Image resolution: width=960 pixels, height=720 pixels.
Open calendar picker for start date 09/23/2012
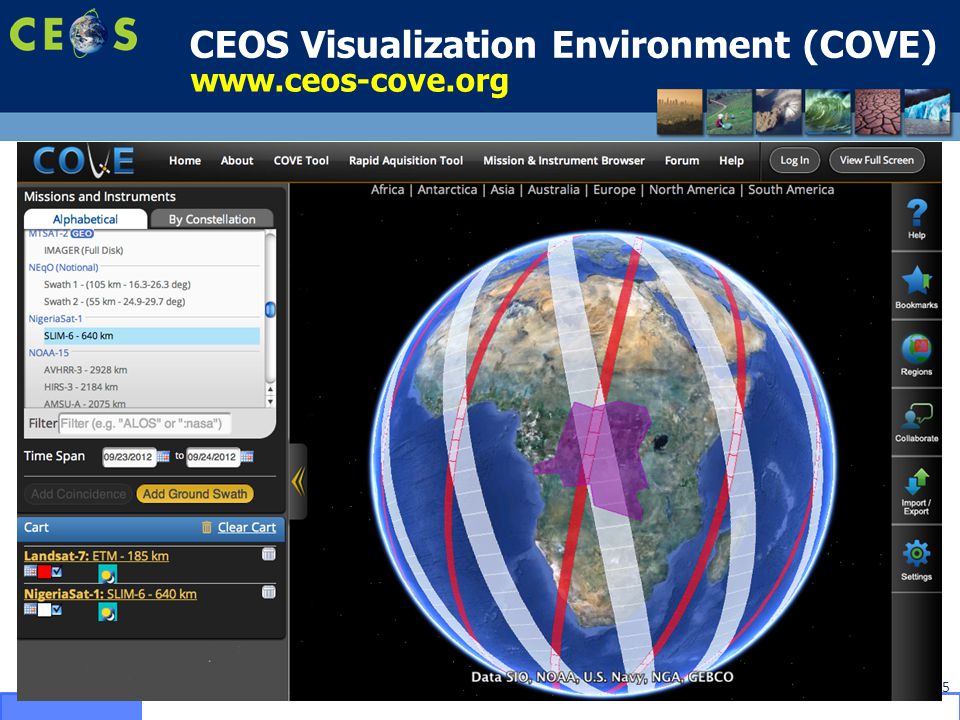pos(163,457)
